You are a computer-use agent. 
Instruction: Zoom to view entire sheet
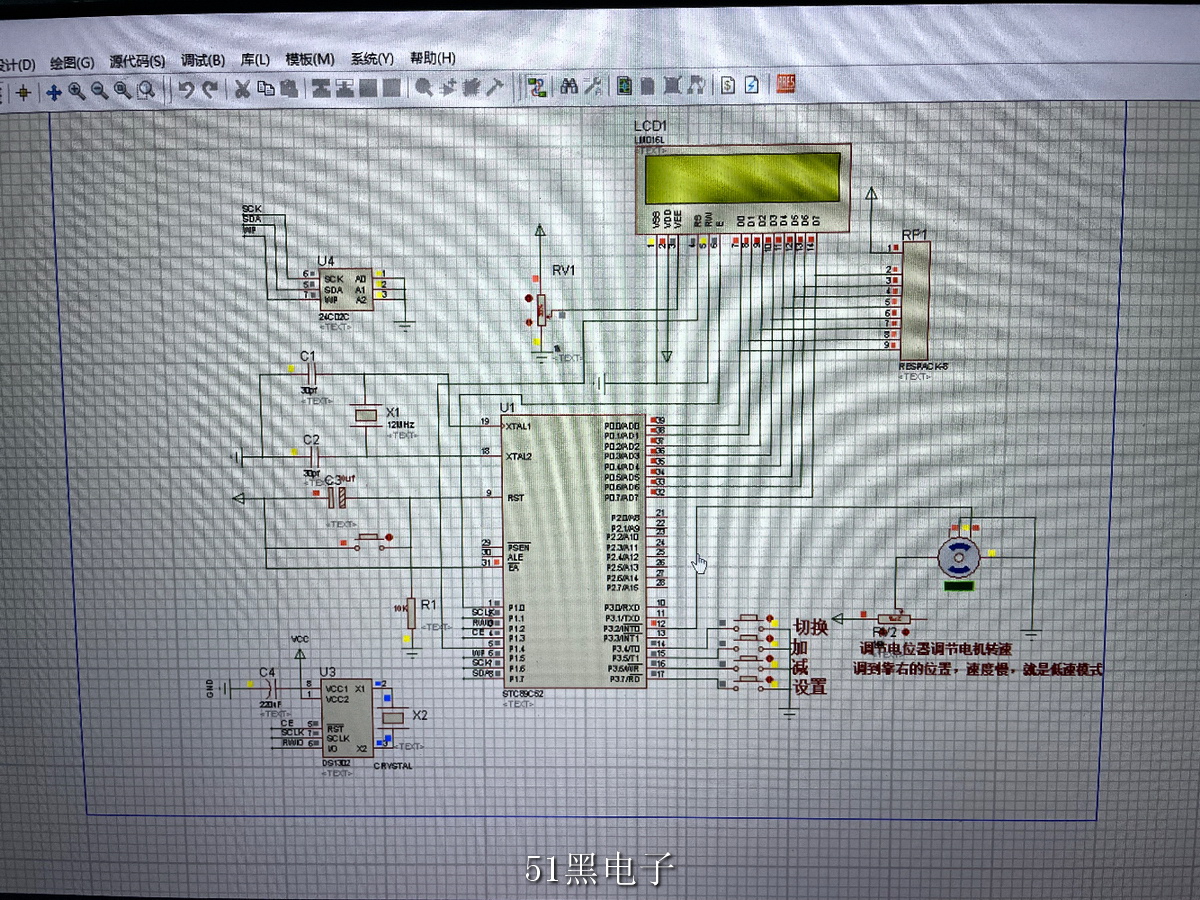pyautogui.click(x=122, y=90)
